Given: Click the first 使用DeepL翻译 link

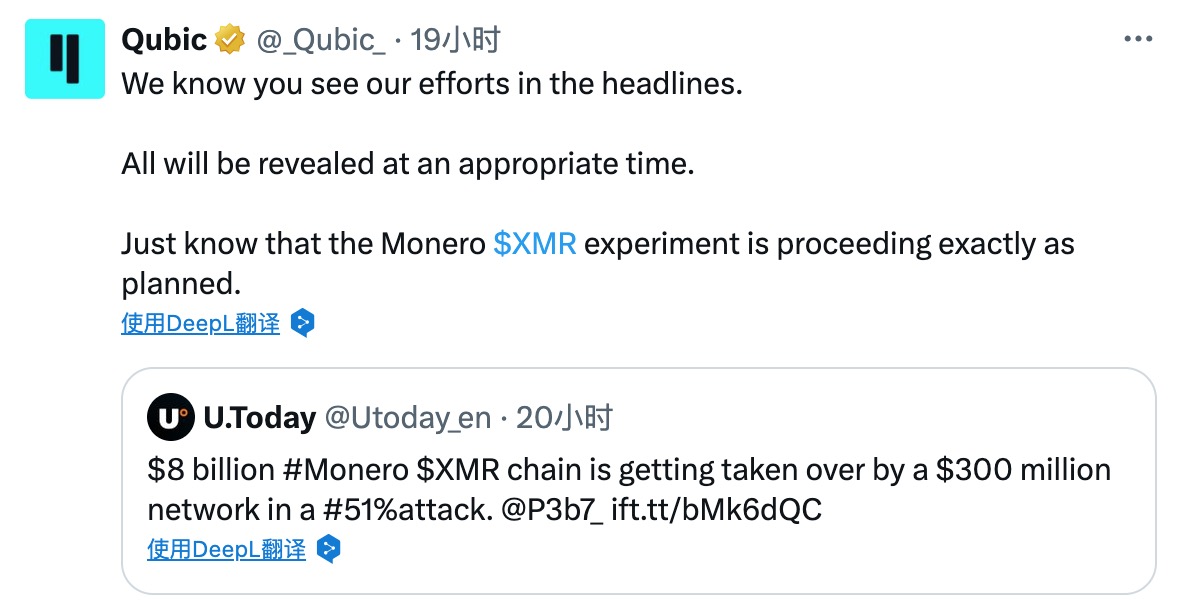Looking at the screenshot, I should click(201, 323).
